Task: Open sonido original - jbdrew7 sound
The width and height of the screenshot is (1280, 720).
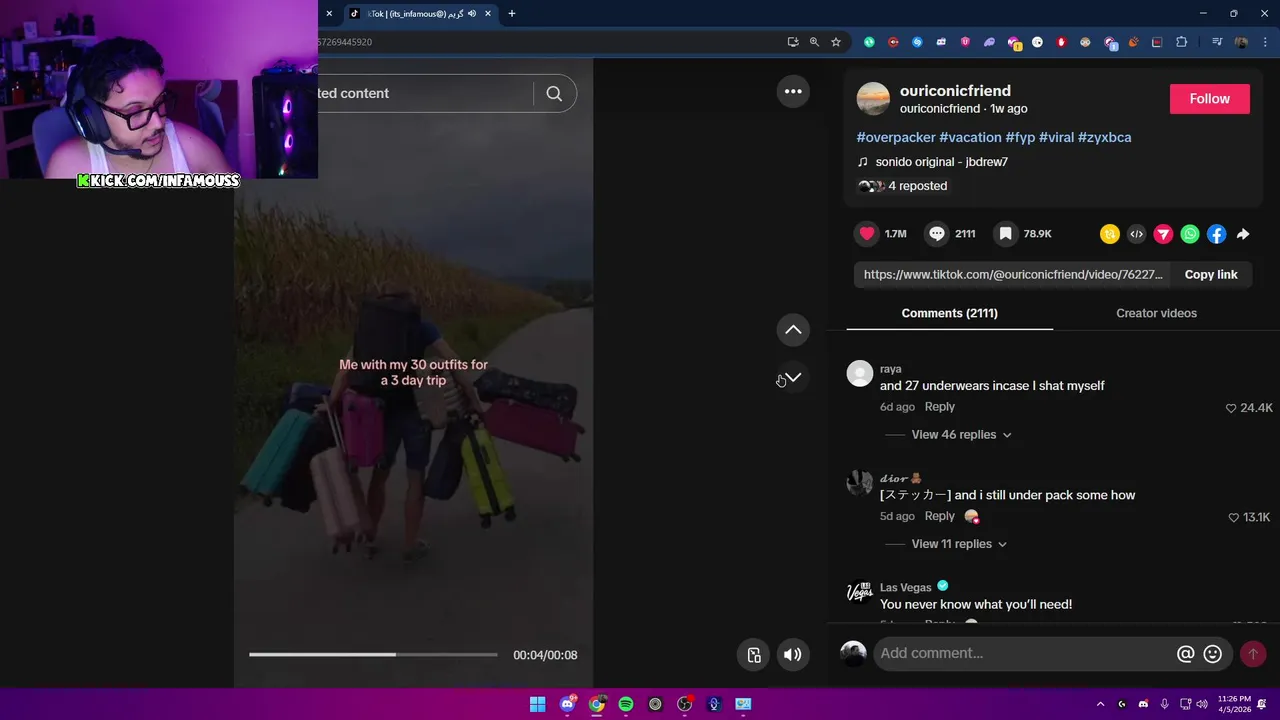Action: point(941,162)
